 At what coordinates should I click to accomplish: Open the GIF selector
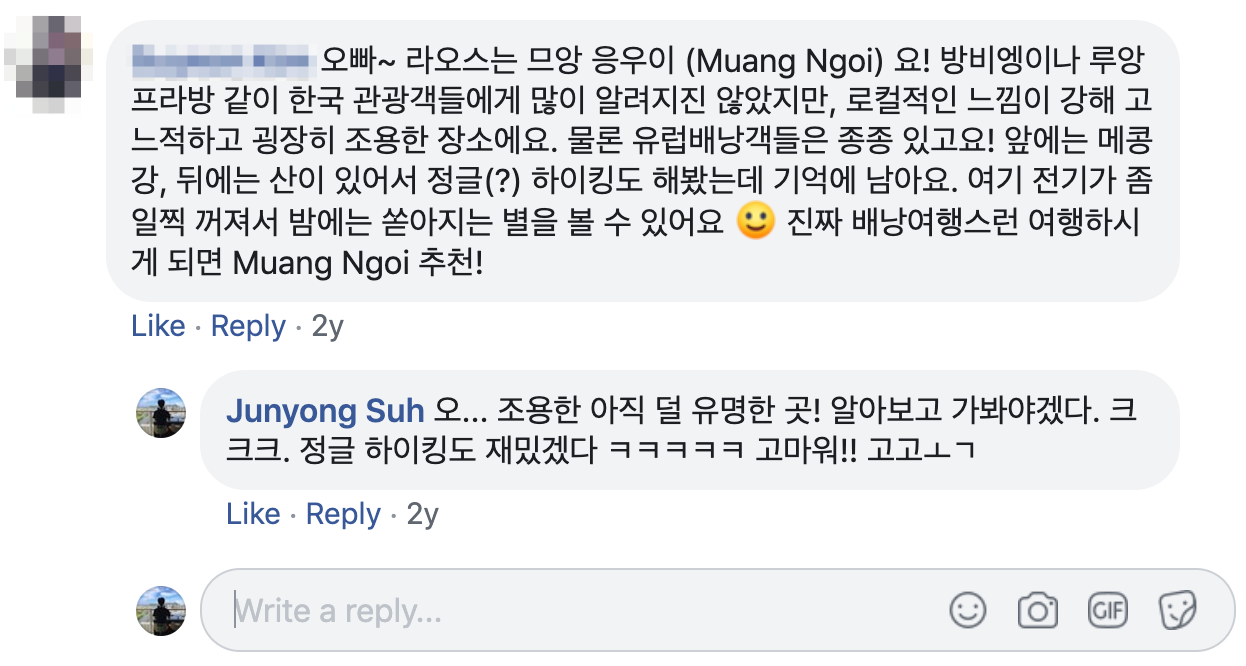1110,609
